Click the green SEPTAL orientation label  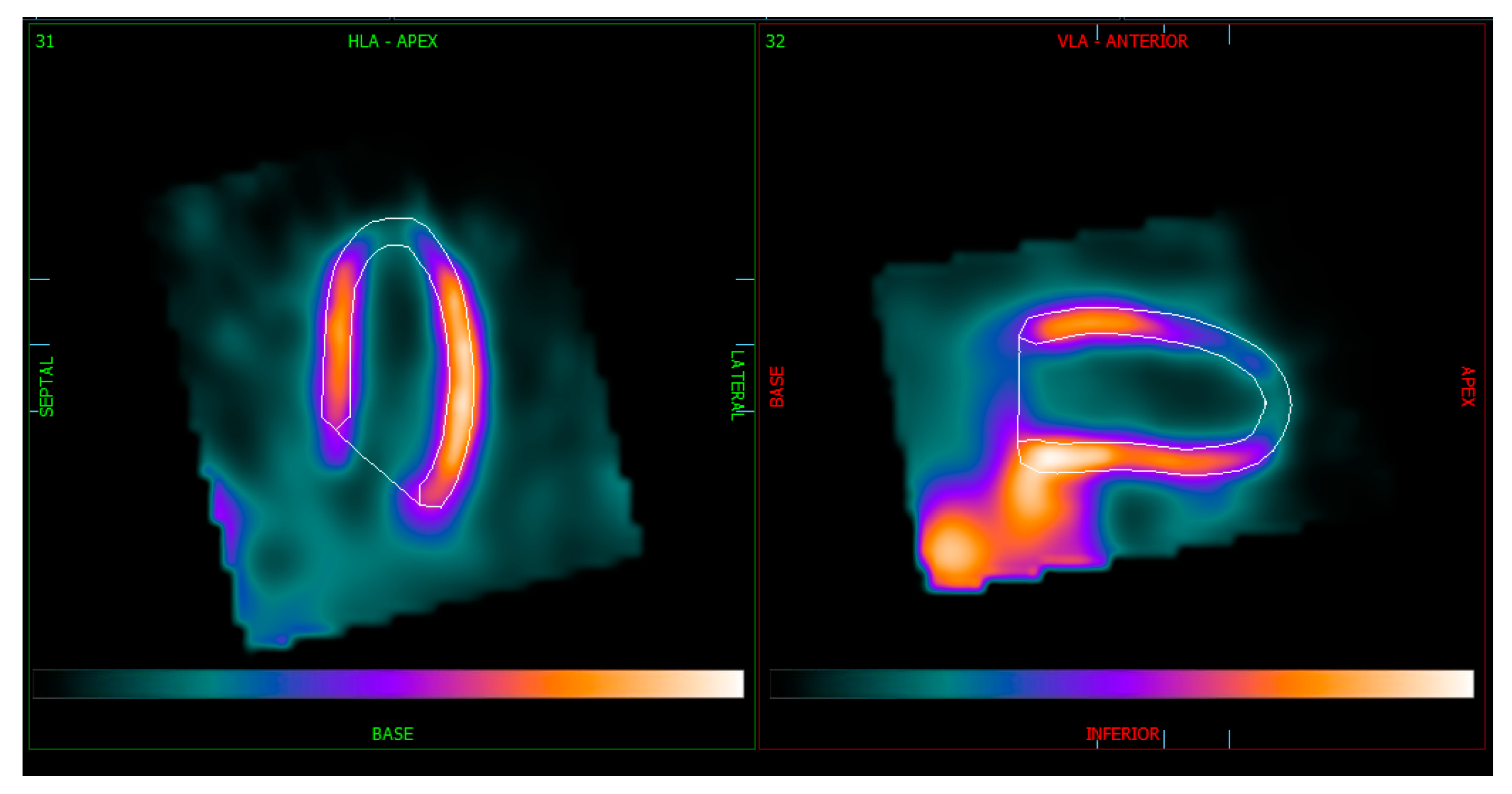pyautogui.click(x=47, y=386)
